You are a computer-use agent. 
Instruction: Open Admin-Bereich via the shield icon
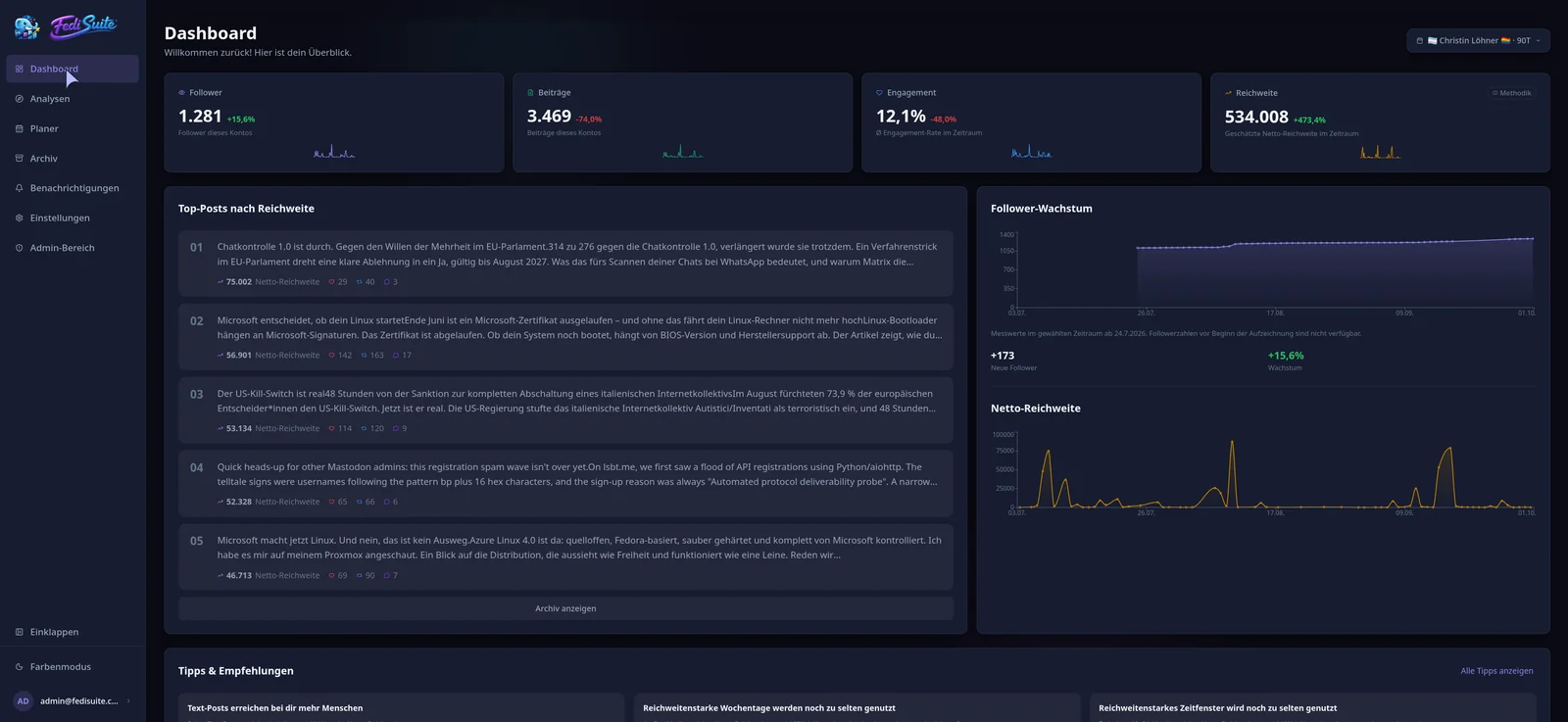[x=20, y=248]
